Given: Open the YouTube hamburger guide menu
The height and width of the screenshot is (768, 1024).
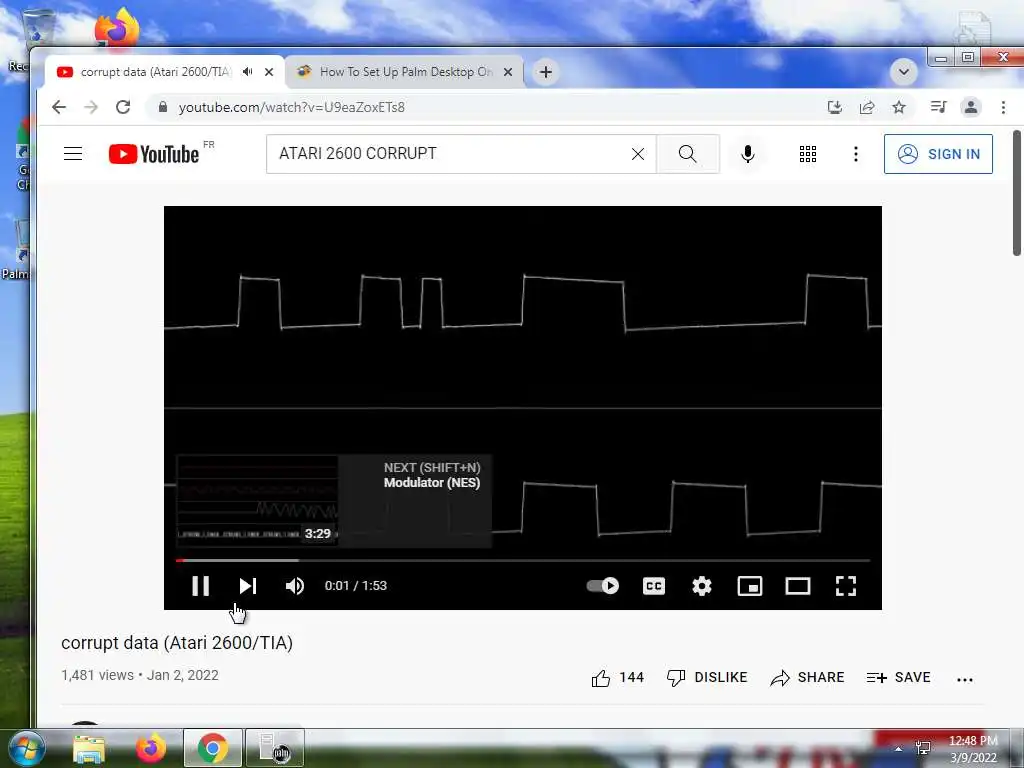Looking at the screenshot, I should [x=73, y=154].
